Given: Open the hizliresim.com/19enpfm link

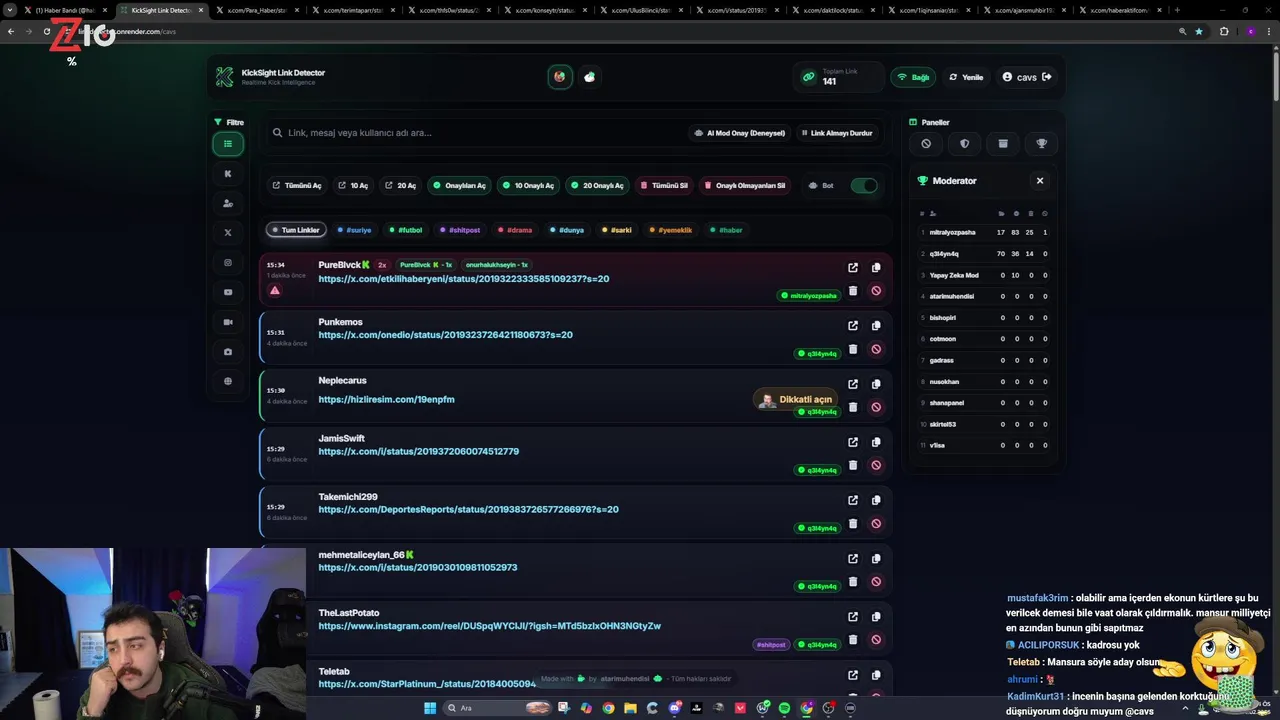Looking at the screenshot, I should [386, 399].
